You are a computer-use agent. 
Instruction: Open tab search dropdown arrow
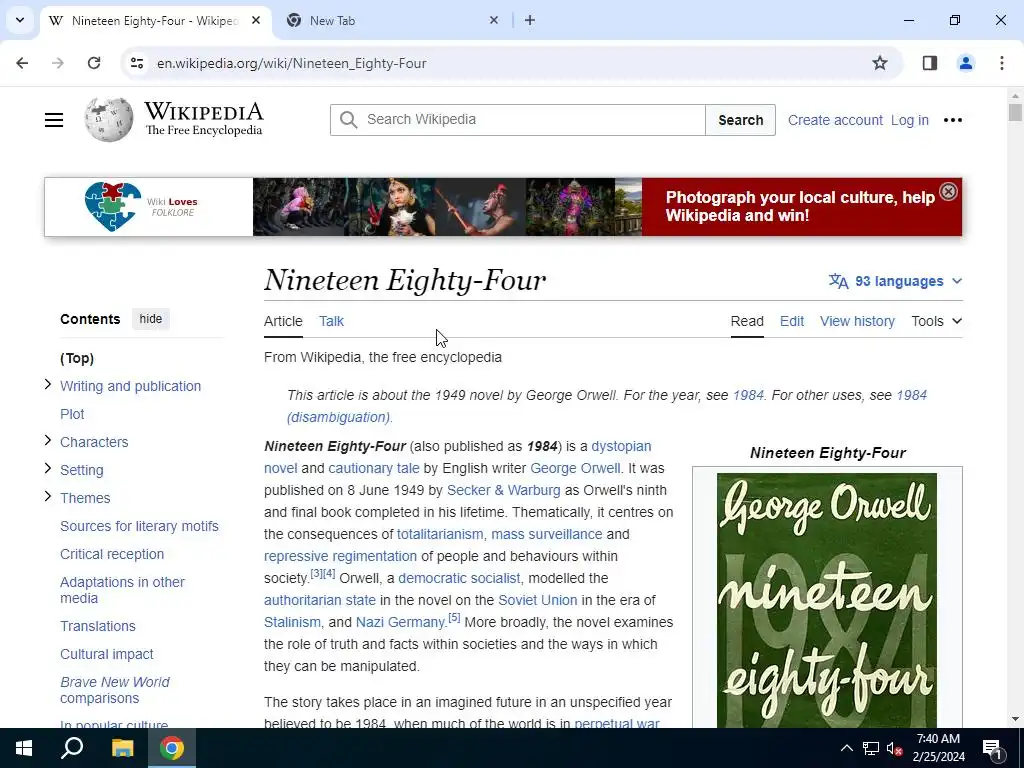(20, 20)
